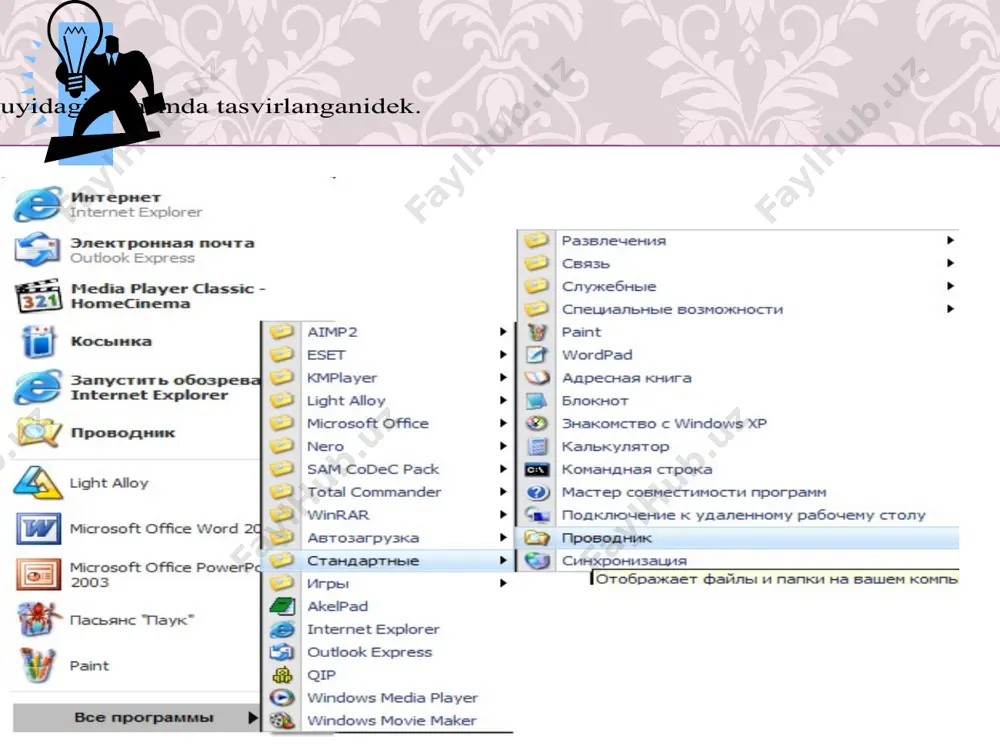Open the Light Alloy icon in recent programs

(x=37, y=483)
